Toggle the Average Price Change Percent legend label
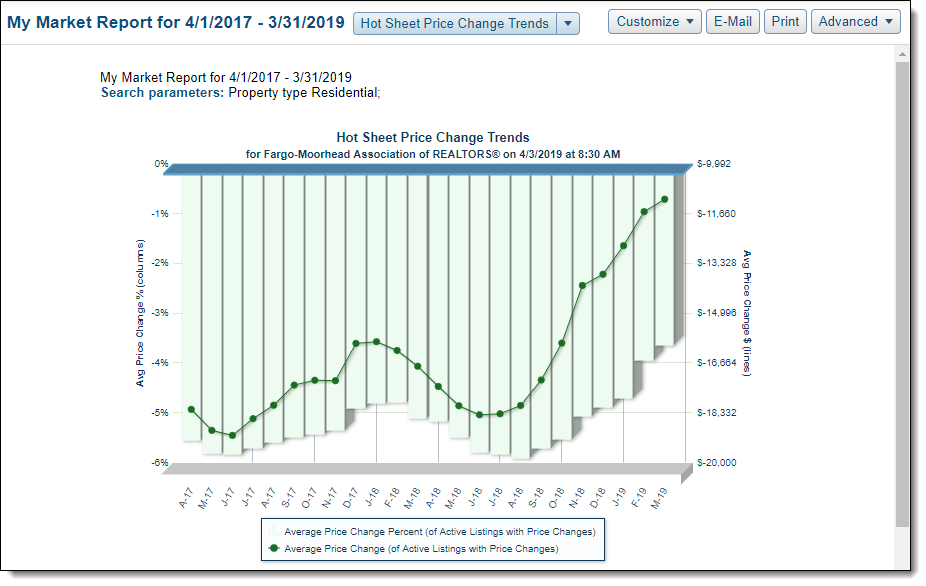Image resolution: width=926 pixels, height=586 pixels. (440, 532)
